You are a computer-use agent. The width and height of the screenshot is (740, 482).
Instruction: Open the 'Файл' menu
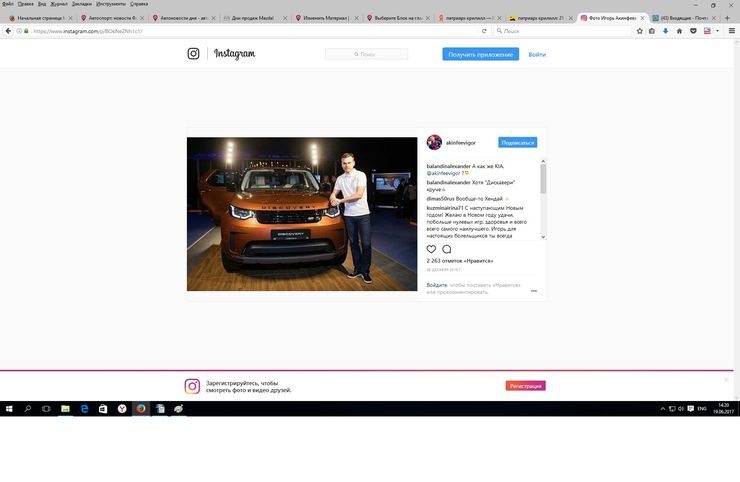(8, 4)
